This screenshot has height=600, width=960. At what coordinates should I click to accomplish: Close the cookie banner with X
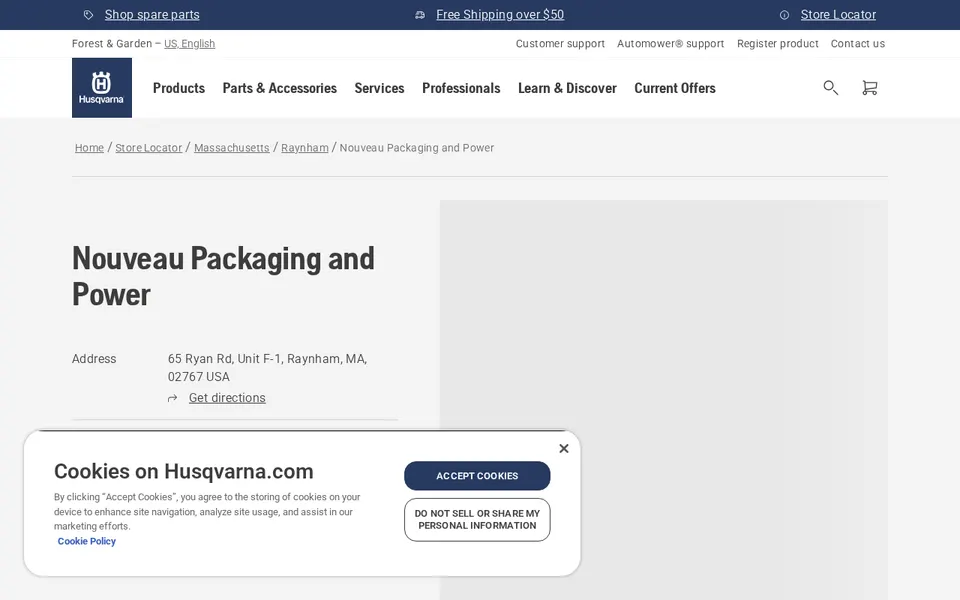tap(564, 448)
